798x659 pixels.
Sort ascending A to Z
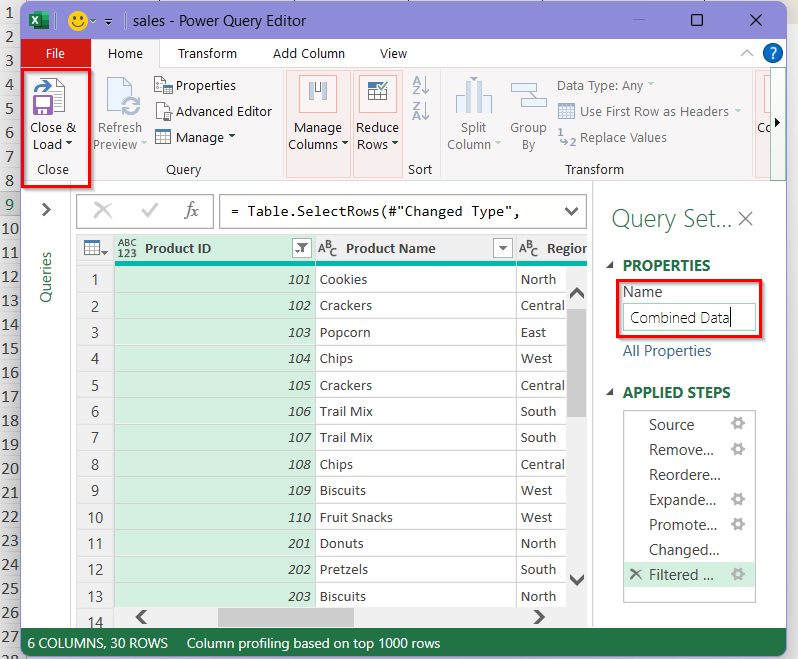[x=421, y=85]
